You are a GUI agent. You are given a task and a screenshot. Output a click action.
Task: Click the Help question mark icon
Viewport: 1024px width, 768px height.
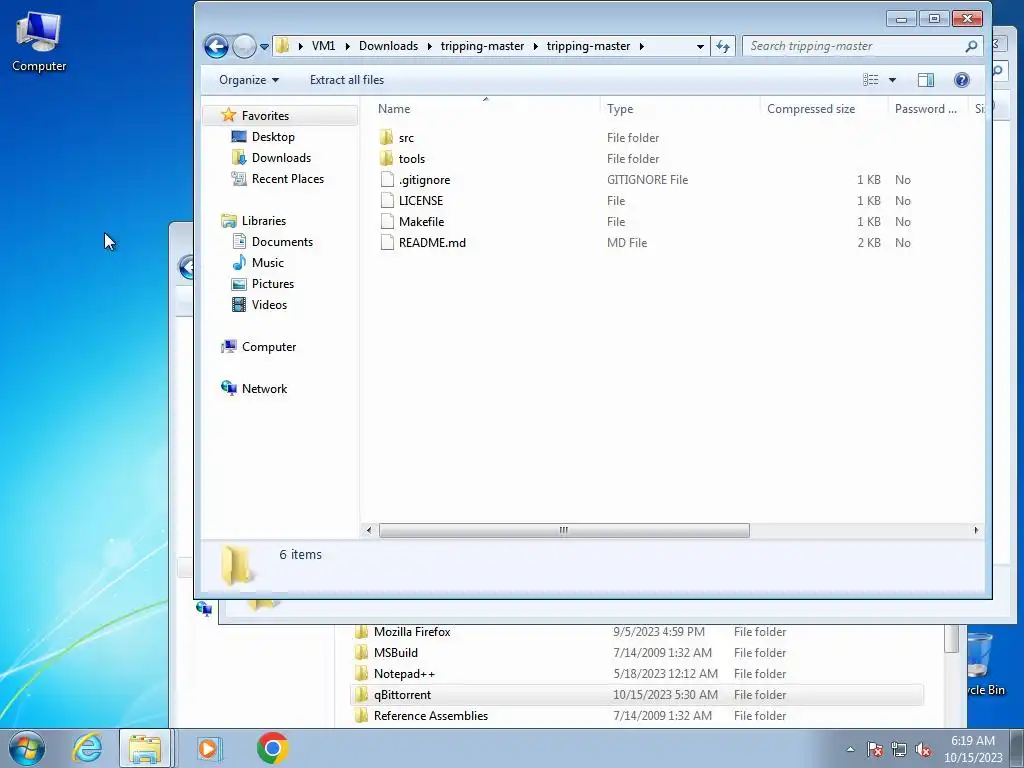click(961, 80)
